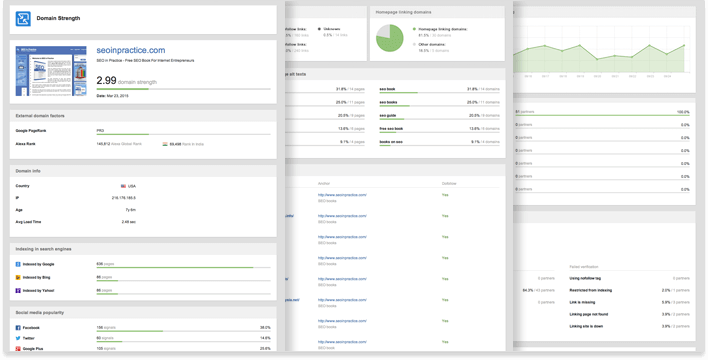Click the 2.99 domain strength progress bar

[183, 89]
